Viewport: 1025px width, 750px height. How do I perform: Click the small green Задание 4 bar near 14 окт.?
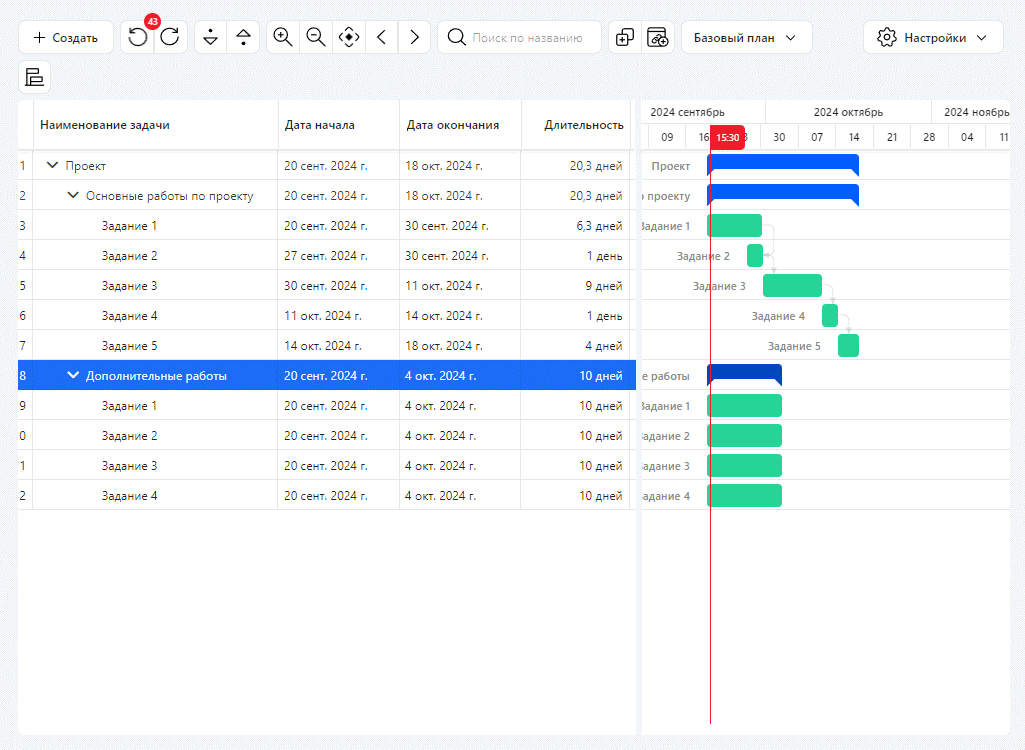click(x=830, y=316)
